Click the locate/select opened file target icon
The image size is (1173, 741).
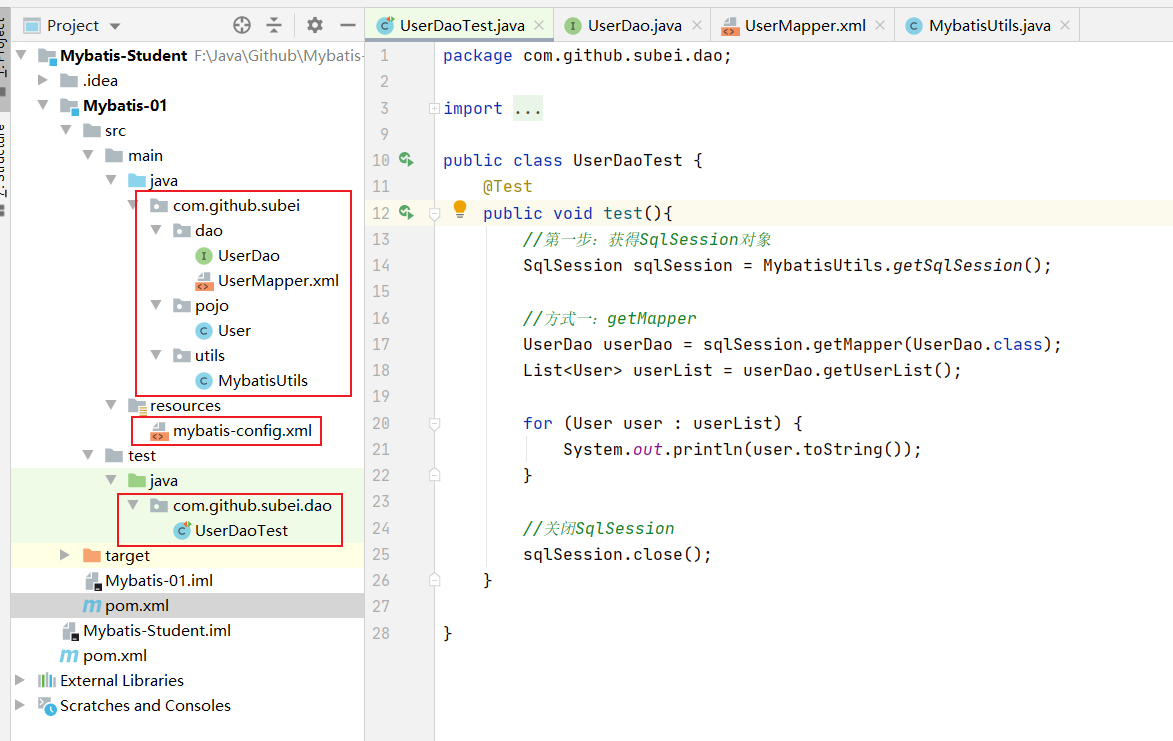click(242, 25)
